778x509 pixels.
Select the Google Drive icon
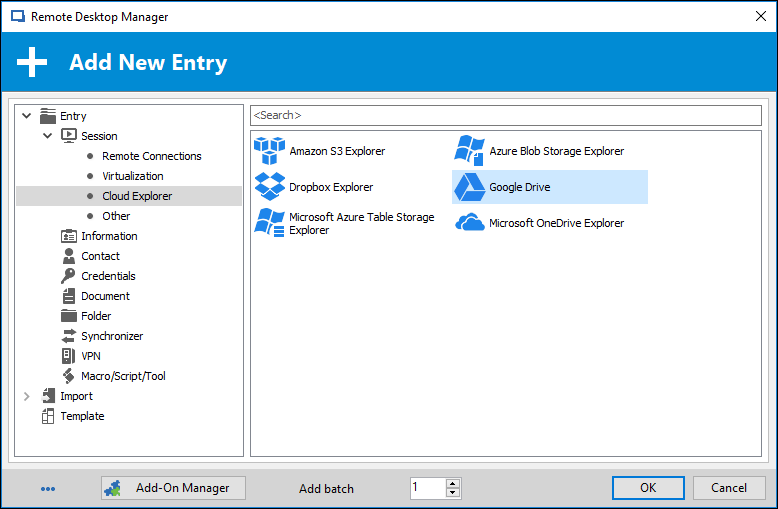point(470,187)
